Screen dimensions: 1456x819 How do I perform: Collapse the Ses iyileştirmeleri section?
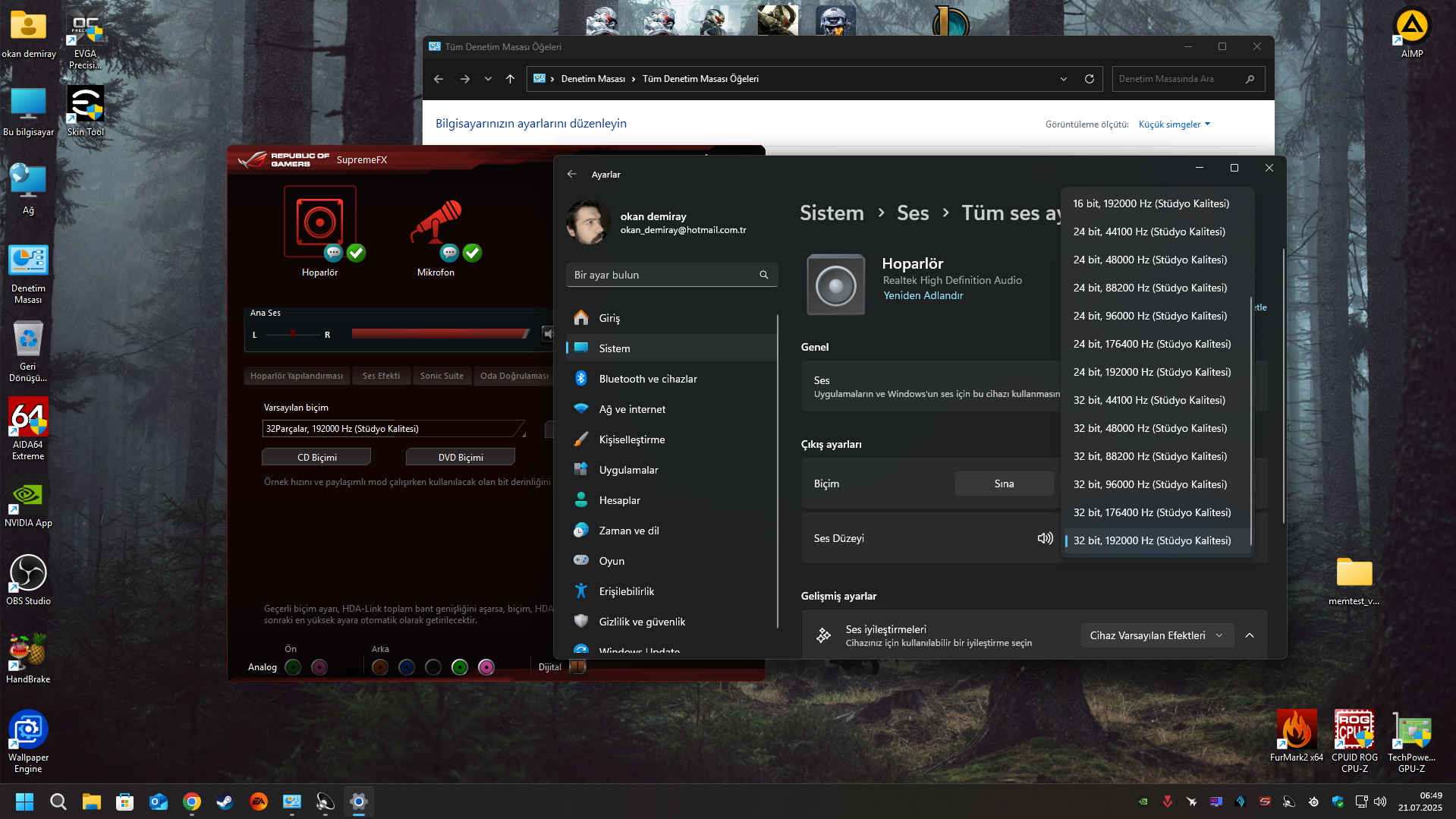tap(1250, 635)
